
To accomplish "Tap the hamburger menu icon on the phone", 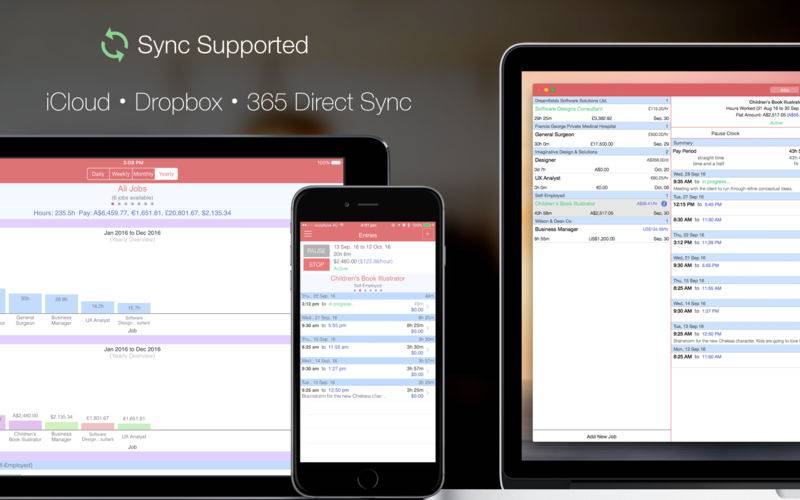I will pos(308,233).
